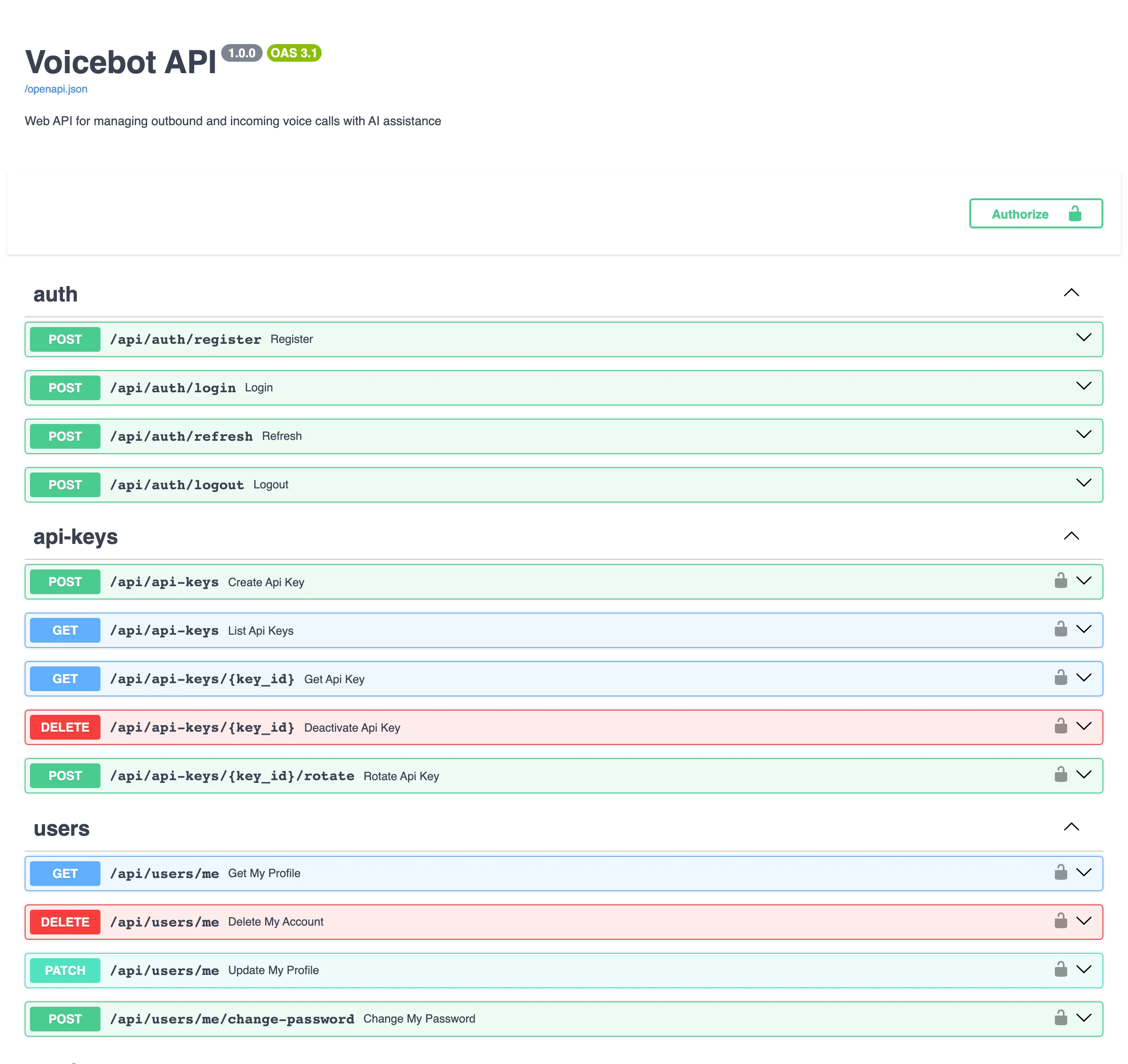Click the padlock on Delete My Account endpoint
This screenshot has height=1064, width=1128.
(1061, 920)
